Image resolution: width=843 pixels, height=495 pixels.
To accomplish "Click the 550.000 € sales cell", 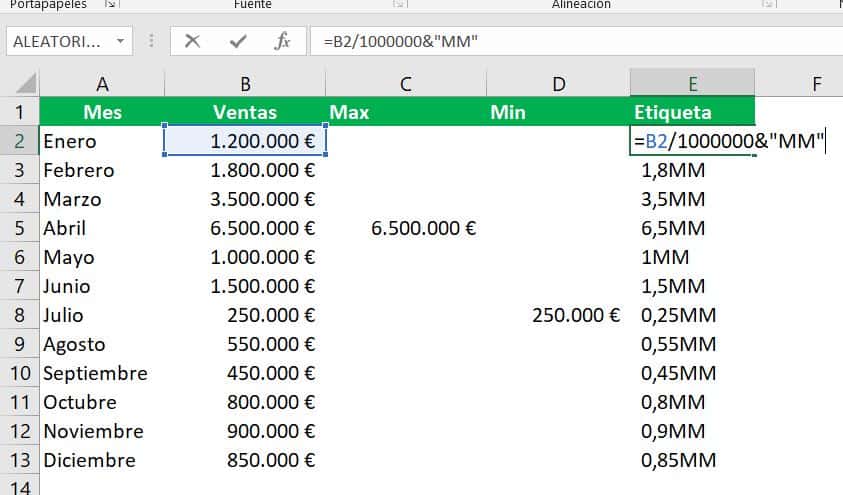I will click(245, 344).
